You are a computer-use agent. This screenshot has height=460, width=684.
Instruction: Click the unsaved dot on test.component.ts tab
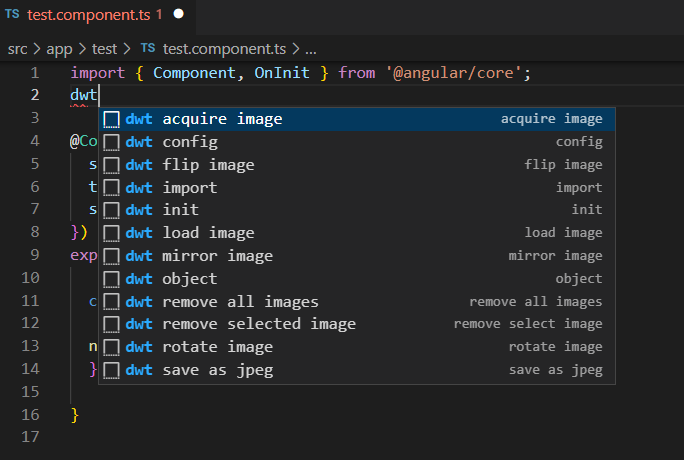(x=179, y=15)
